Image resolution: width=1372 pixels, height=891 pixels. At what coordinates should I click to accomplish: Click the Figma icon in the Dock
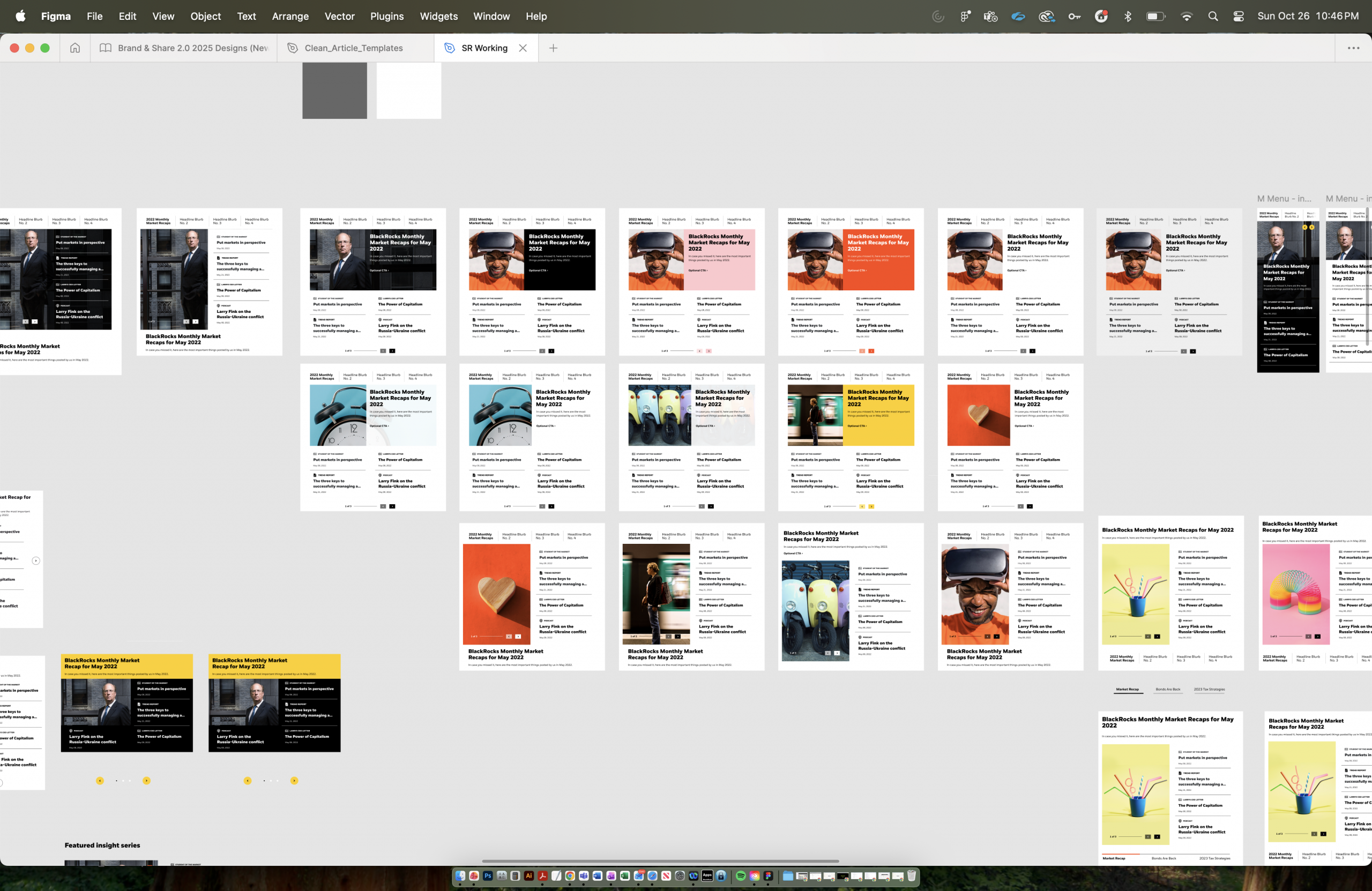tap(769, 876)
